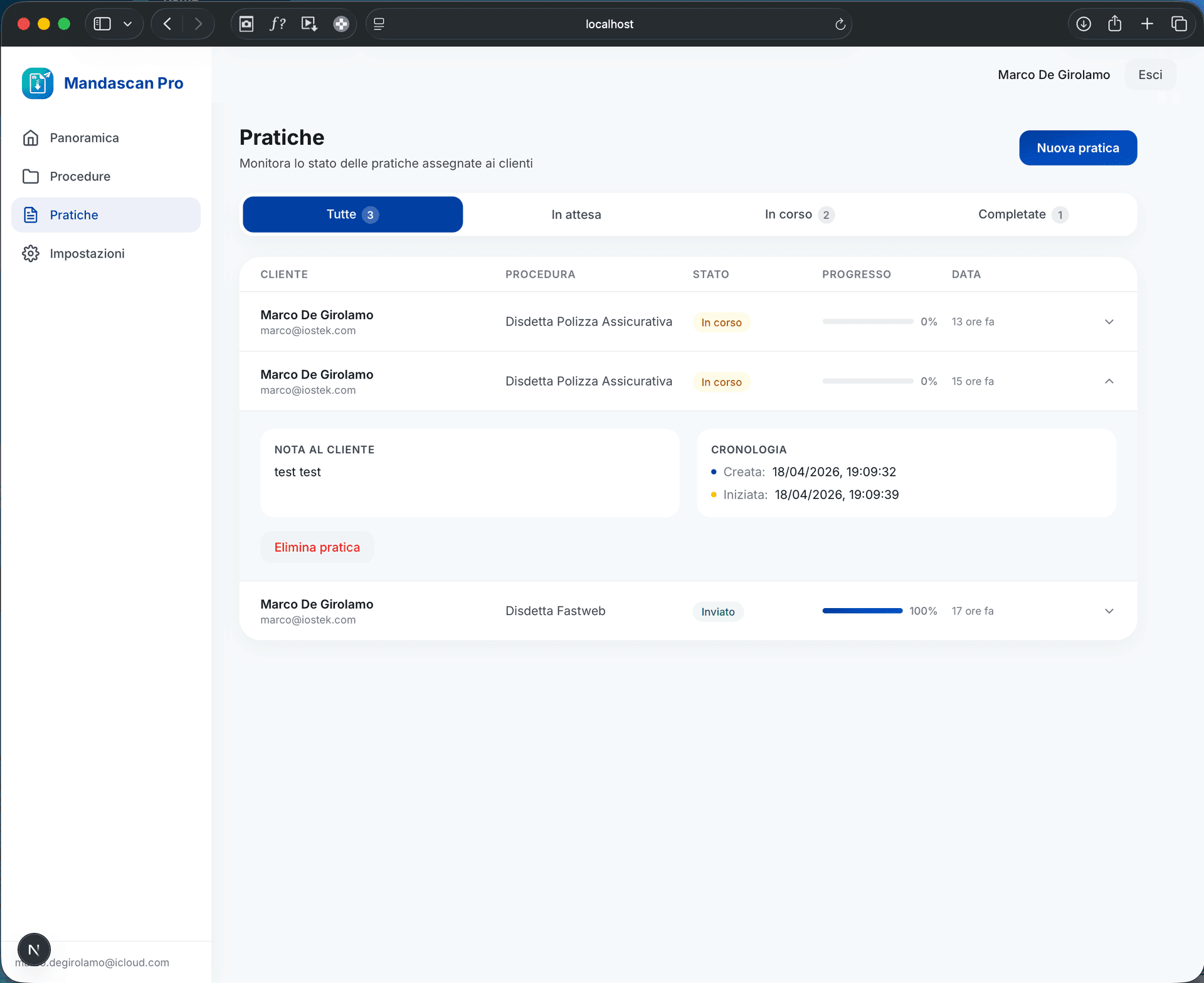Click the Downloads icon in Safari toolbar
Viewport: 1204px width, 983px height.
(x=1083, y=23)
